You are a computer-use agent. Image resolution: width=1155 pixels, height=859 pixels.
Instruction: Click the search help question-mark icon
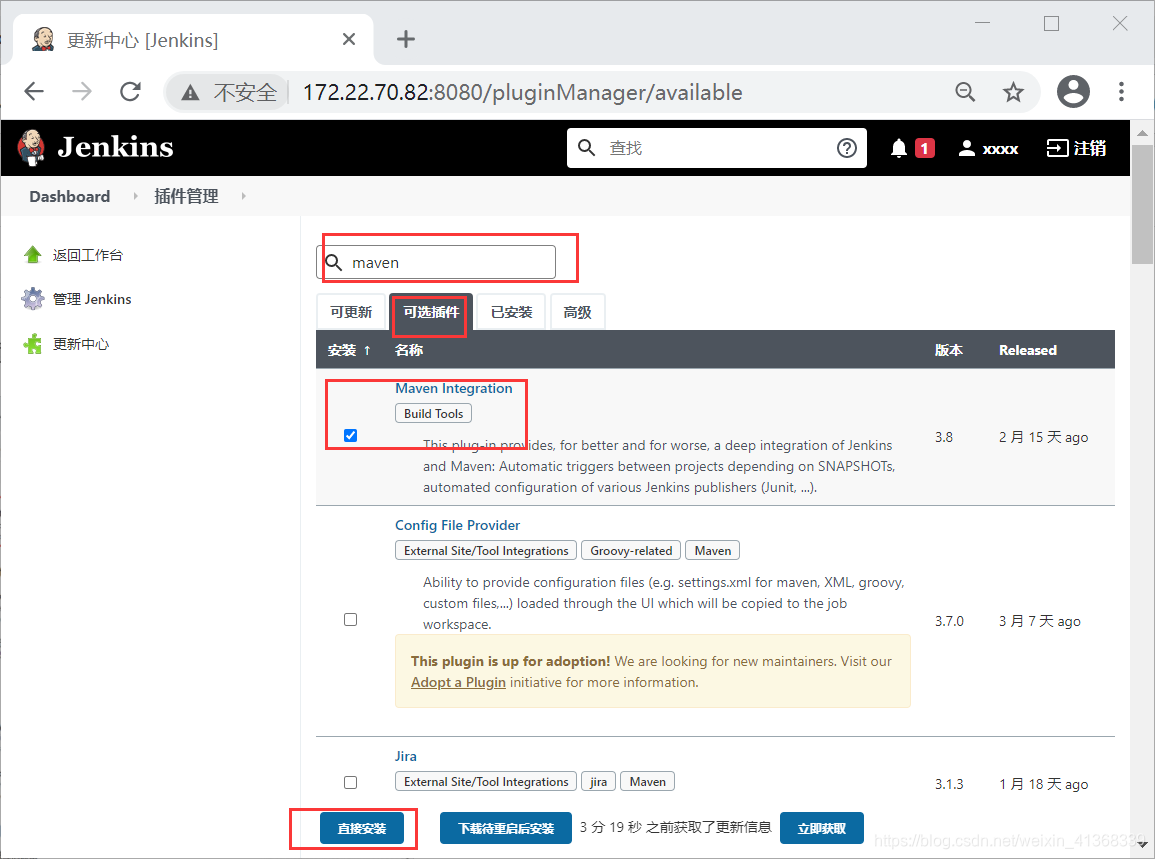(847, 148)
